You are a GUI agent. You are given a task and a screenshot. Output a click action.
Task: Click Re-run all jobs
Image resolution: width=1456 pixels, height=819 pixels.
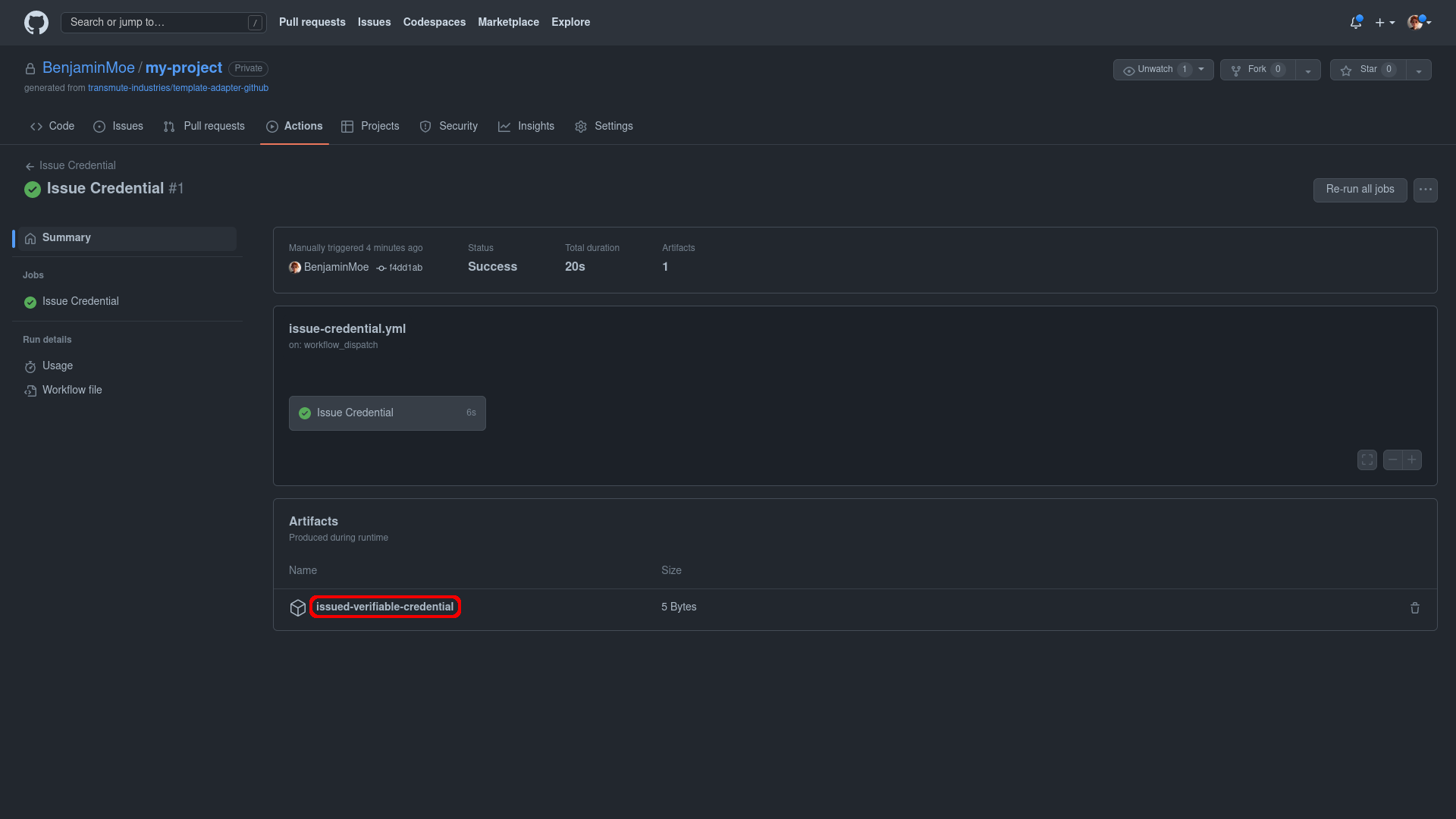tap(1360, 190)
